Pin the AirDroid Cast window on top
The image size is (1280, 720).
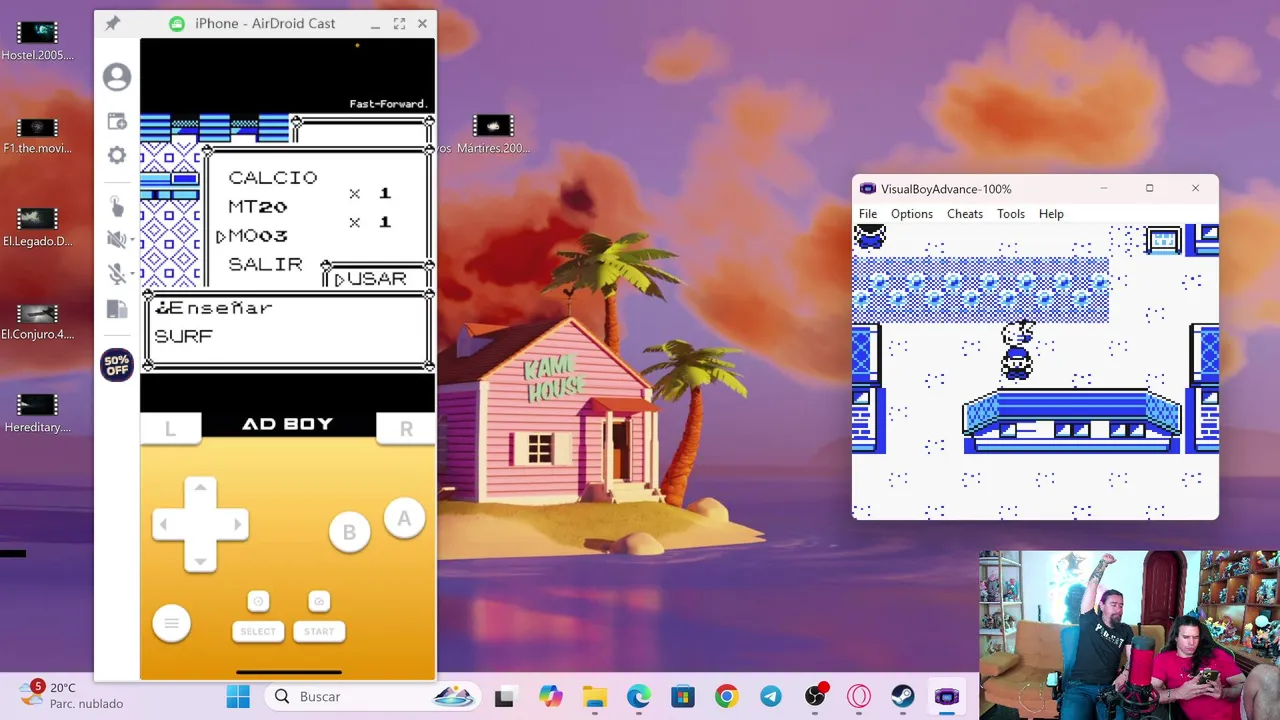point(112,23)
